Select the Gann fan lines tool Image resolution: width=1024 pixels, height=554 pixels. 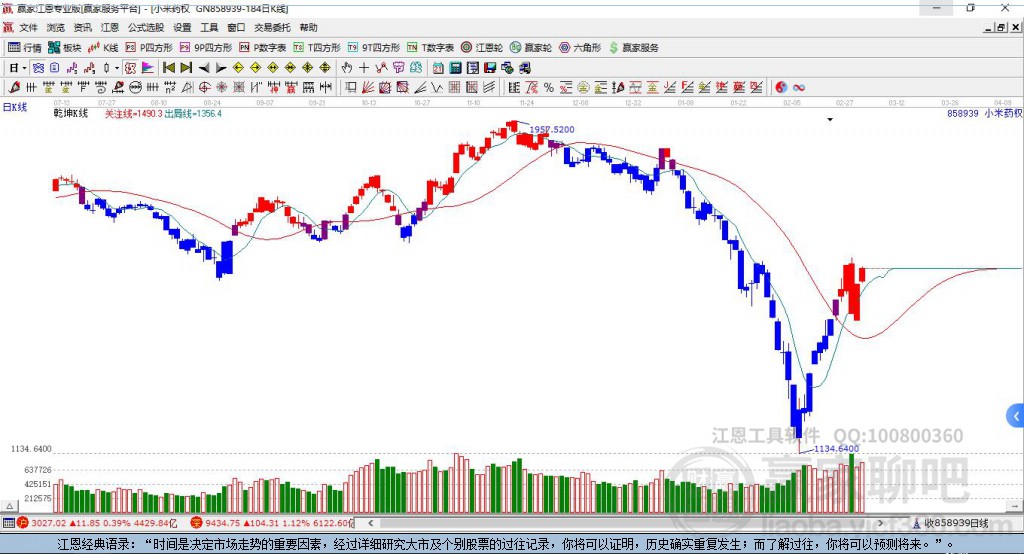pos(367,88)
